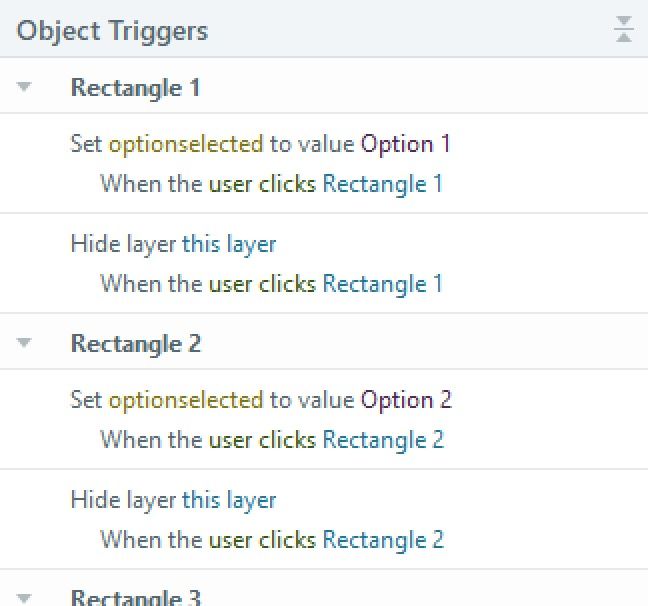This screenshot has width=648, height=606.
Task: Select the Rectangle 2 group header
Action: coord(135,343)
